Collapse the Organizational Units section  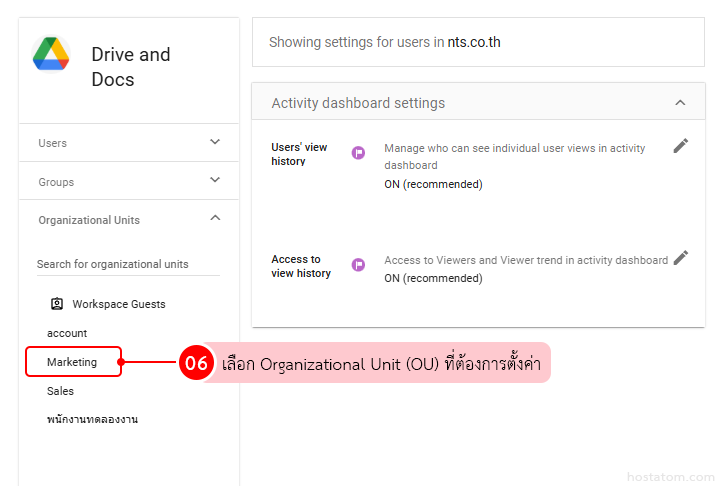click(215, 218)
